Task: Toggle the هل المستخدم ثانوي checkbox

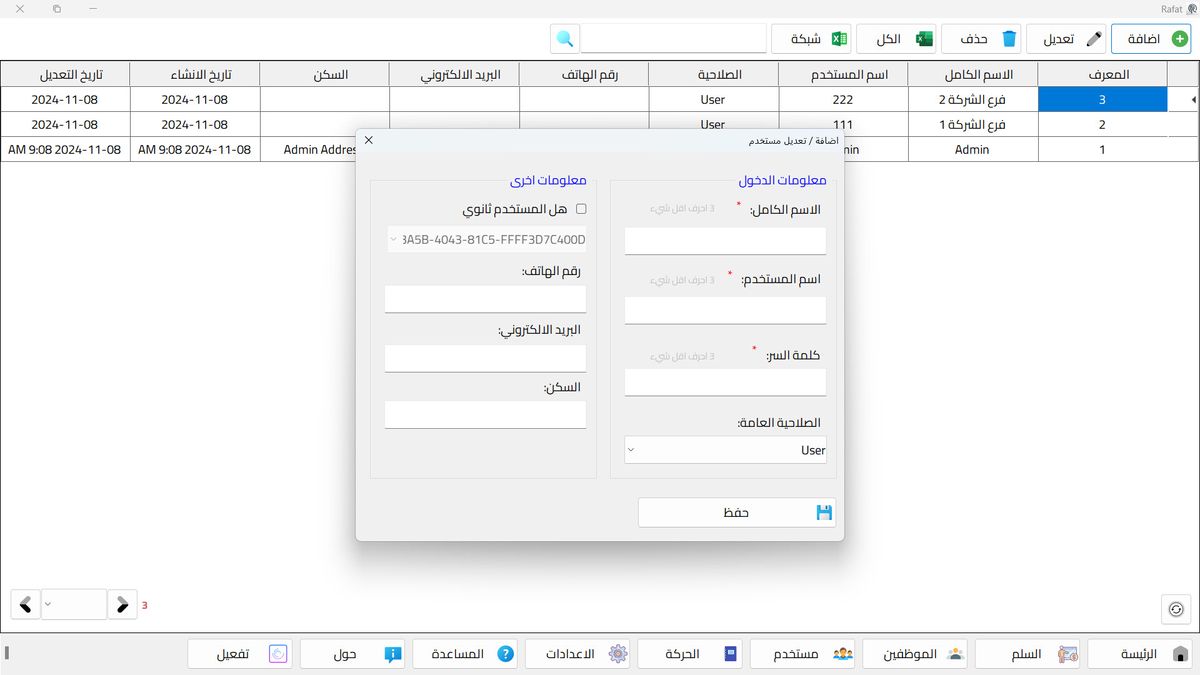Action: pyautogui.click(x=581, y=209)
